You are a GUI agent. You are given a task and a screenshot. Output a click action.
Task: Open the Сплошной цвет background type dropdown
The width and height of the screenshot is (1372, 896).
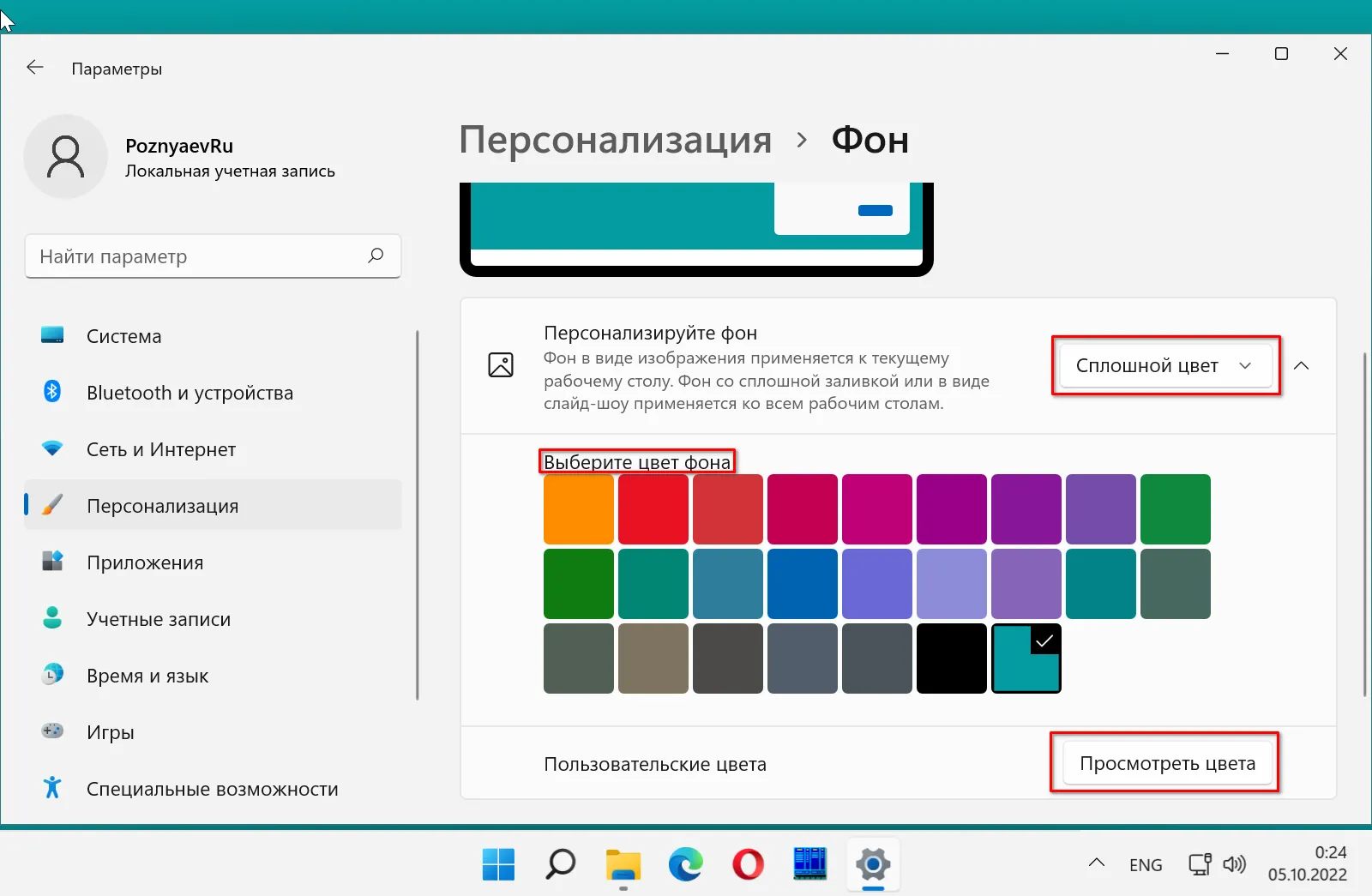point(1164,366)
